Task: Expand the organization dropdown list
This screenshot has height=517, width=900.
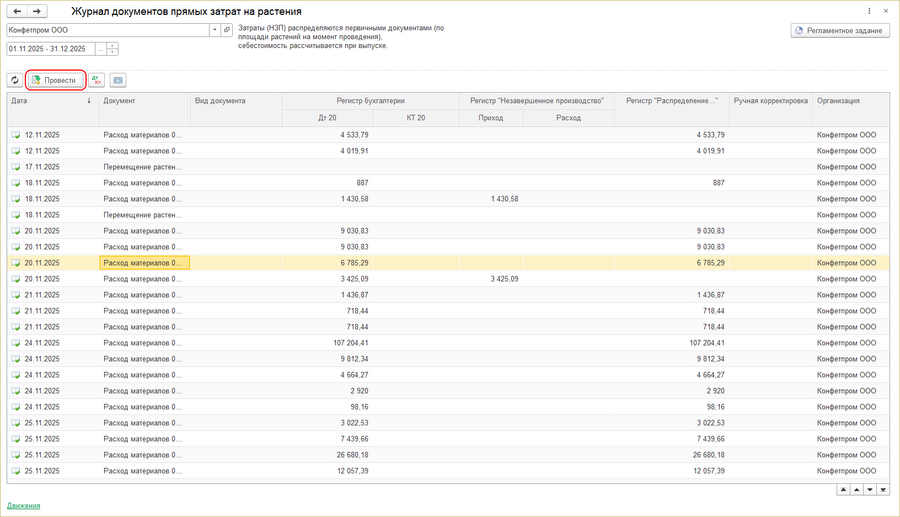Action: pos(214,30)
